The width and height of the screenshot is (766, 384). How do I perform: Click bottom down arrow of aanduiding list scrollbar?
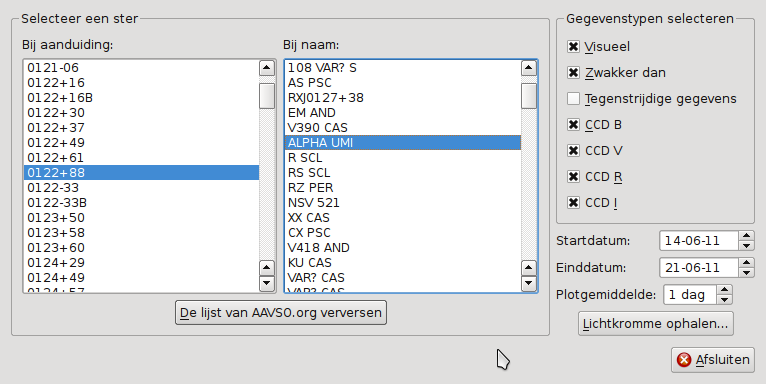pos(267,283)
